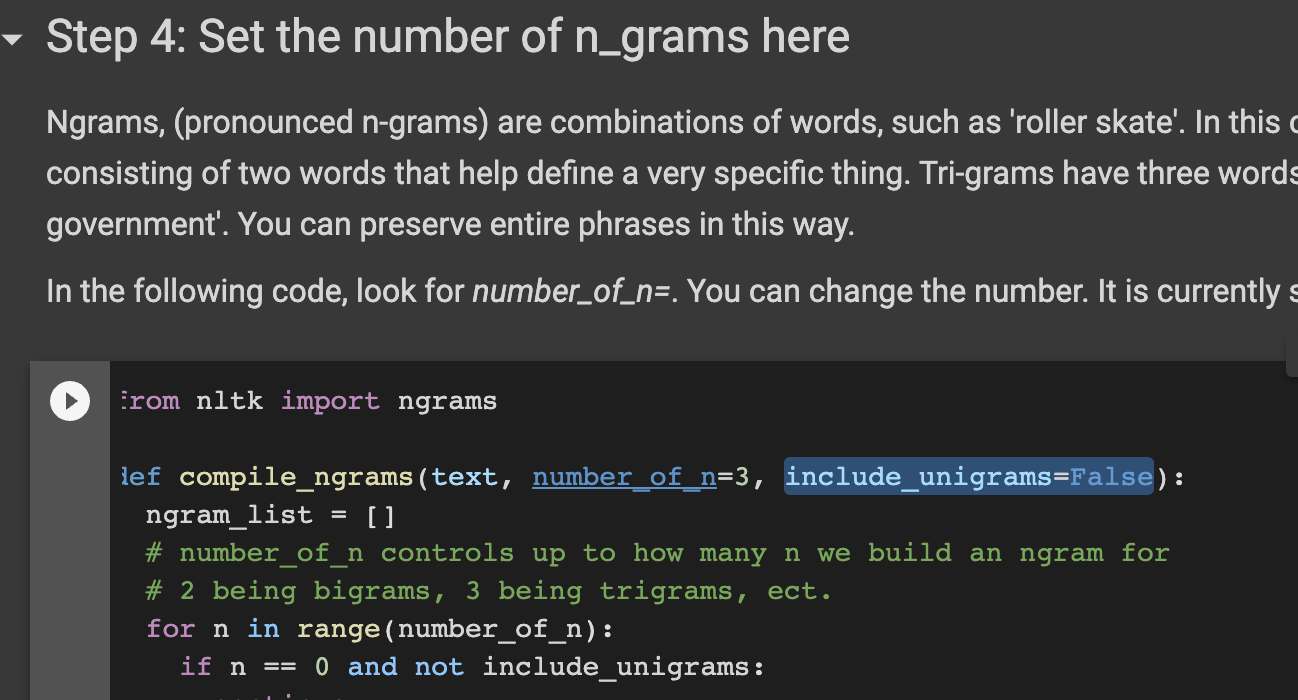Image resolution: width=1298 pixels, height=700 pixels.
Task: Click the Step 4 heading text
Action: point(447,37)
